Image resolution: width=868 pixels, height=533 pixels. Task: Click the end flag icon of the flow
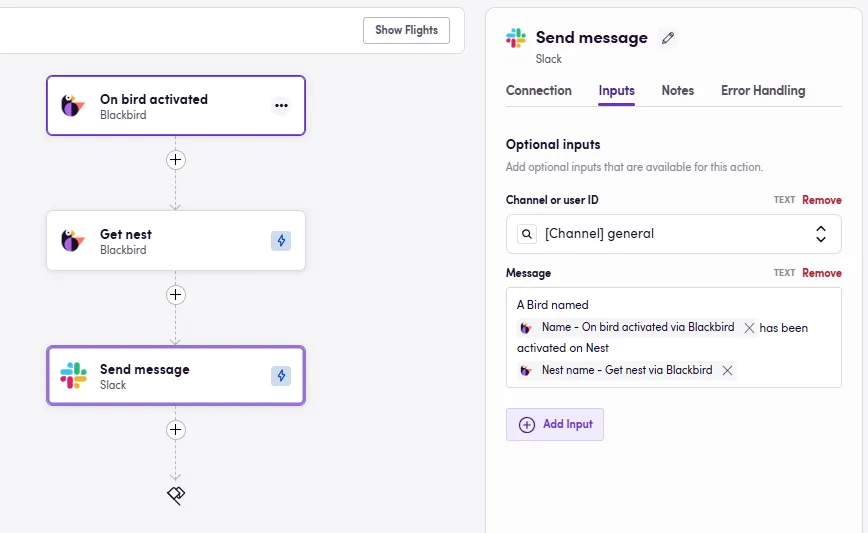coord(176,495)
